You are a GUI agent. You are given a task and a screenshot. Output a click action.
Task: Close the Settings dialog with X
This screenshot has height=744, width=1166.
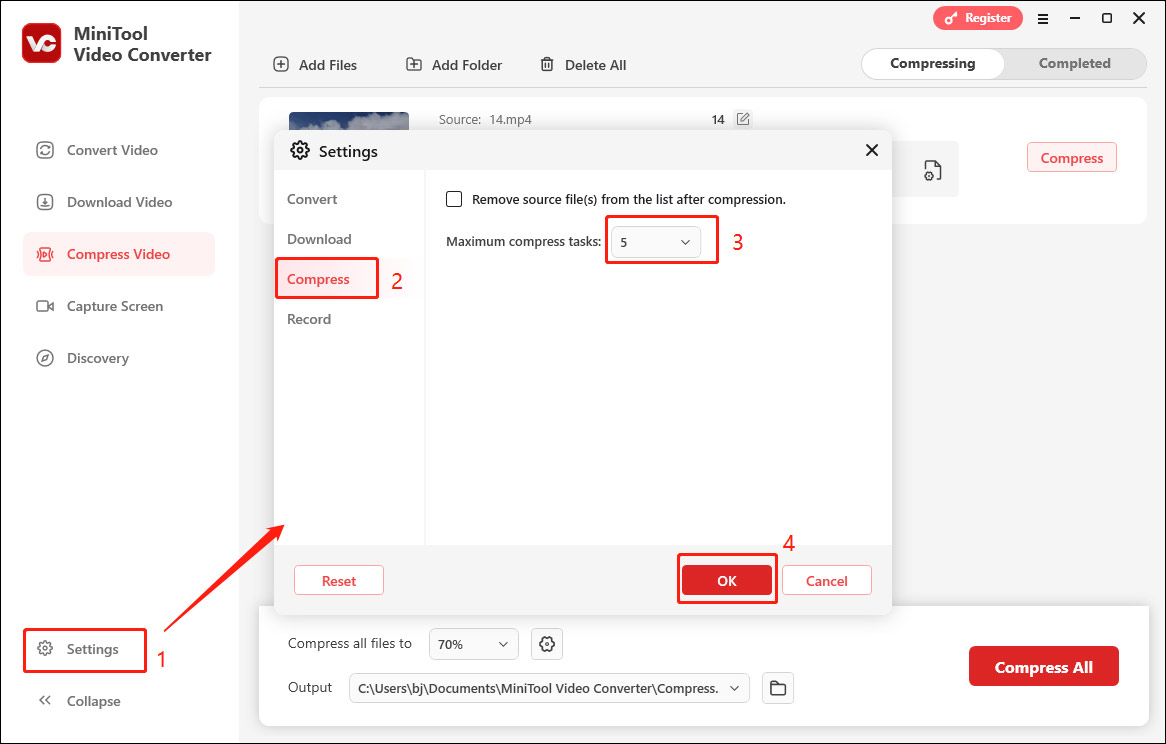[872, 150]
